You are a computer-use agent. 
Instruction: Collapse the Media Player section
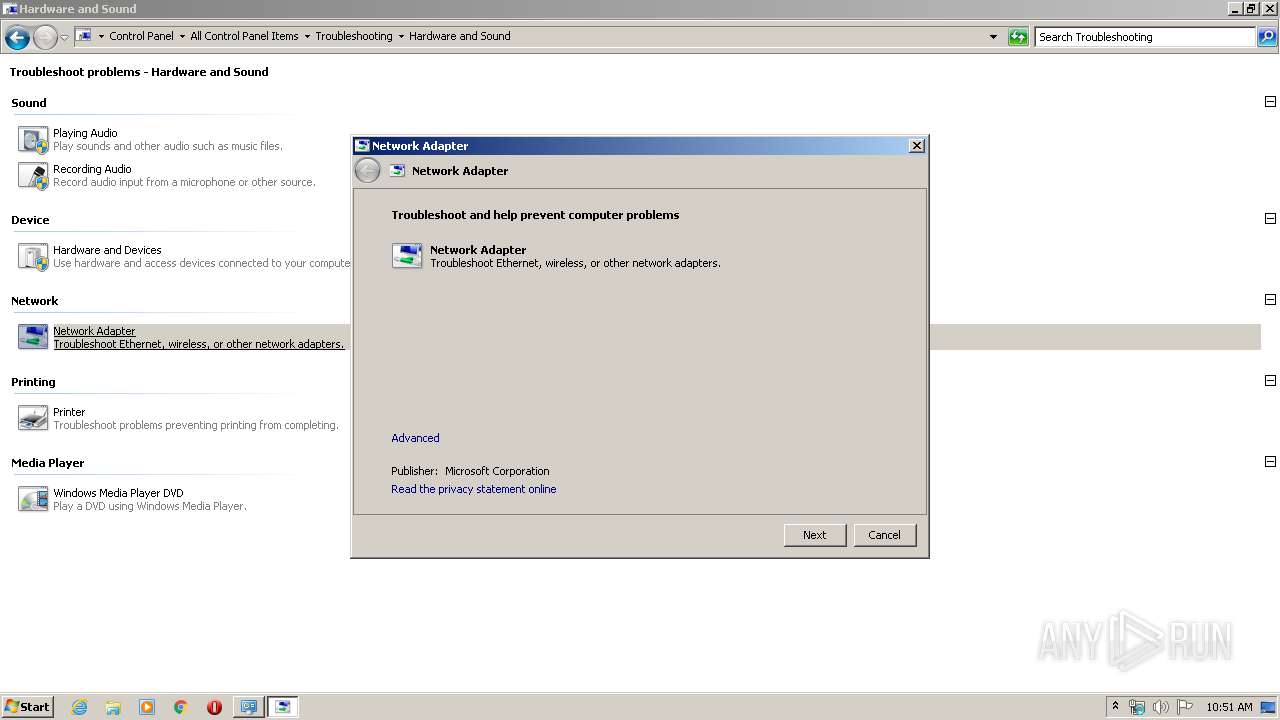[x=1270, y=462]
